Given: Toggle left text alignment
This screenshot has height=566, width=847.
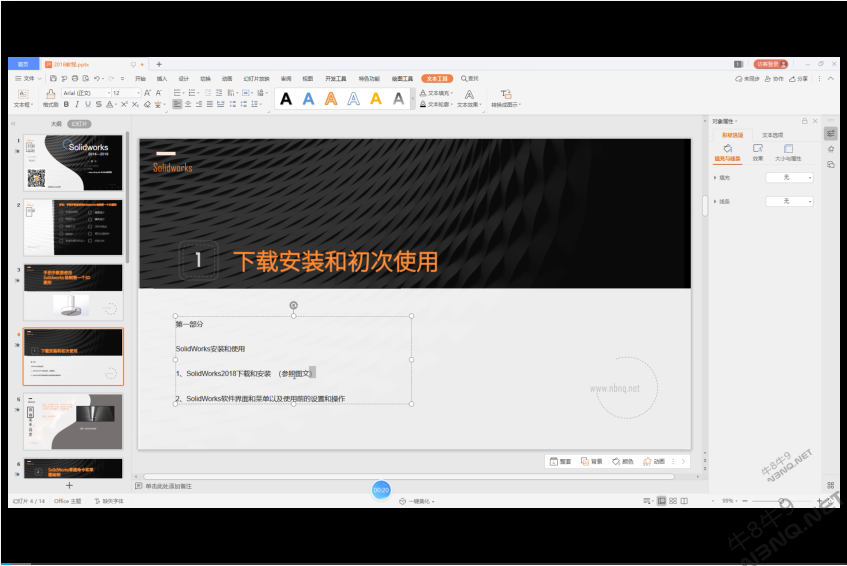Looking at the screenshot, I should (177, 104).
